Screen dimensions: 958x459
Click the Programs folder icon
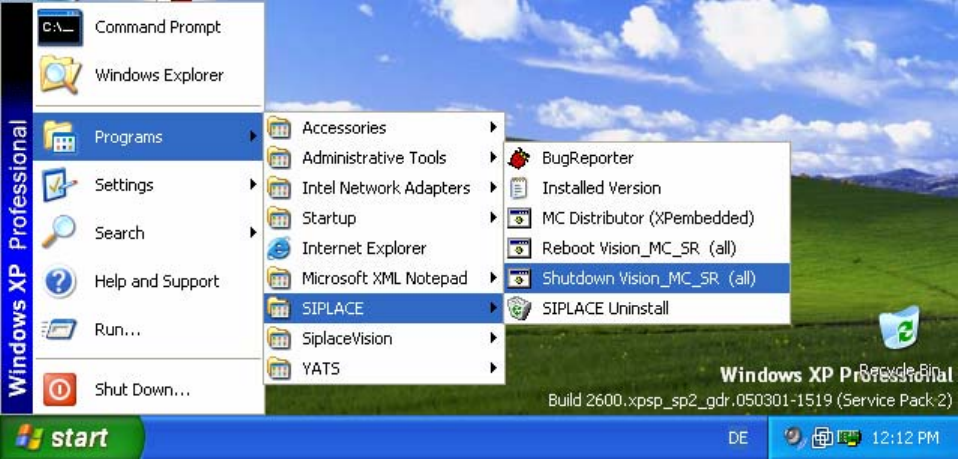60,137
